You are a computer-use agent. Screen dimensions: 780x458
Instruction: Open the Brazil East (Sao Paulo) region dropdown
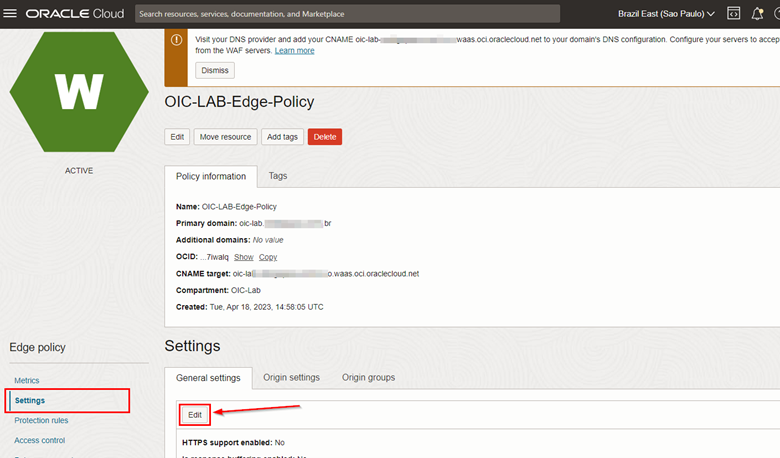point(666,14)
